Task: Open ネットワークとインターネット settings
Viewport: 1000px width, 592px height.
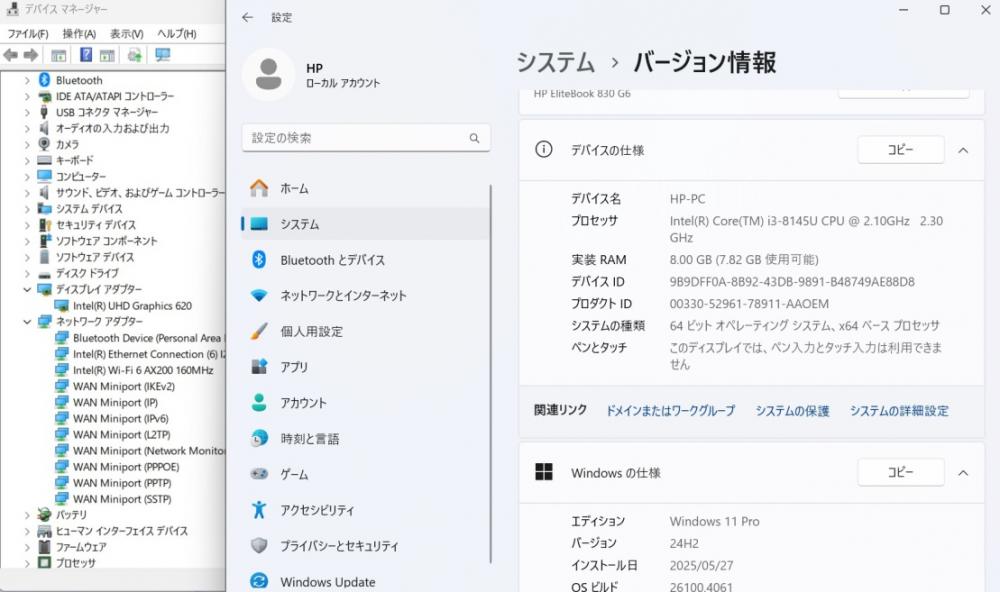Action: [365, 295]
